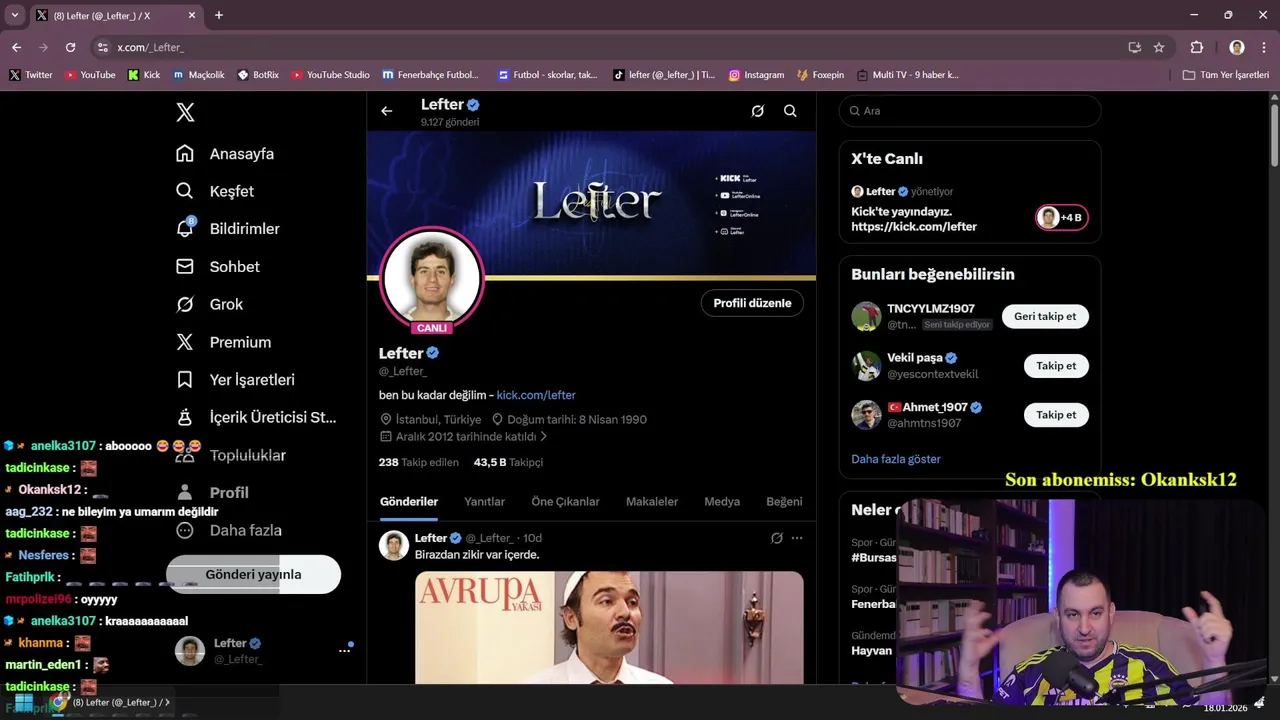Open the YouTube Studio bookmark
The image size is (1280, 720).
coord(330,75)
